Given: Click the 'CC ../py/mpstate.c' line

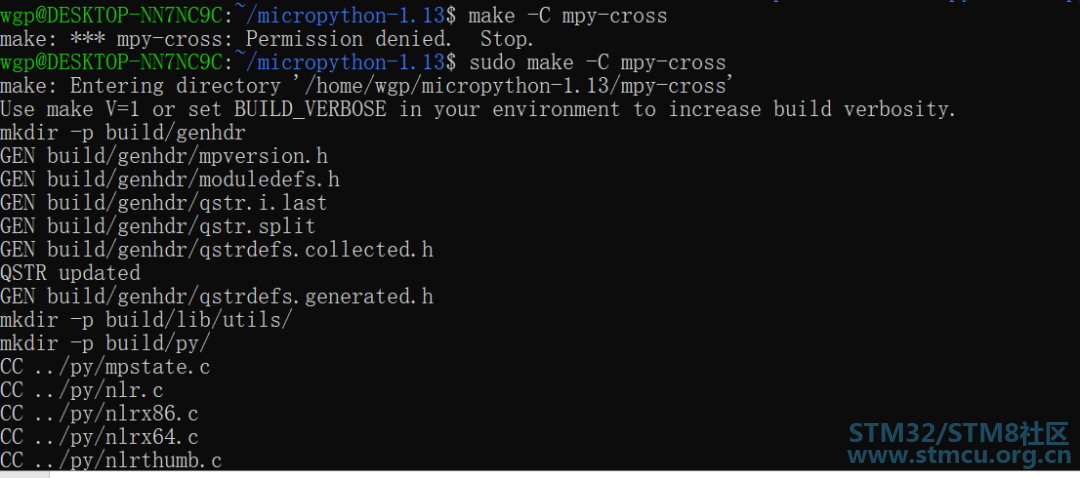Looking at the screenshot, I should click(105, 367).
